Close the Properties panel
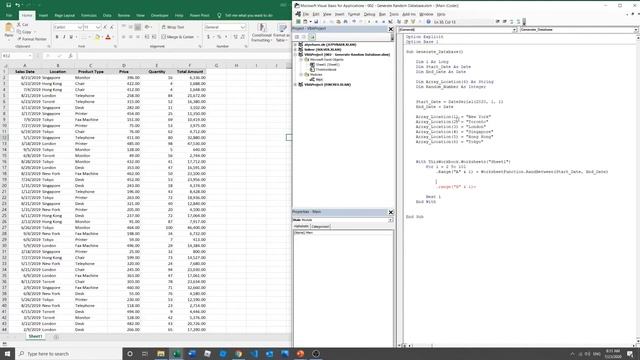Viewport: 640px width, 360px height. (x=391, y=212)
